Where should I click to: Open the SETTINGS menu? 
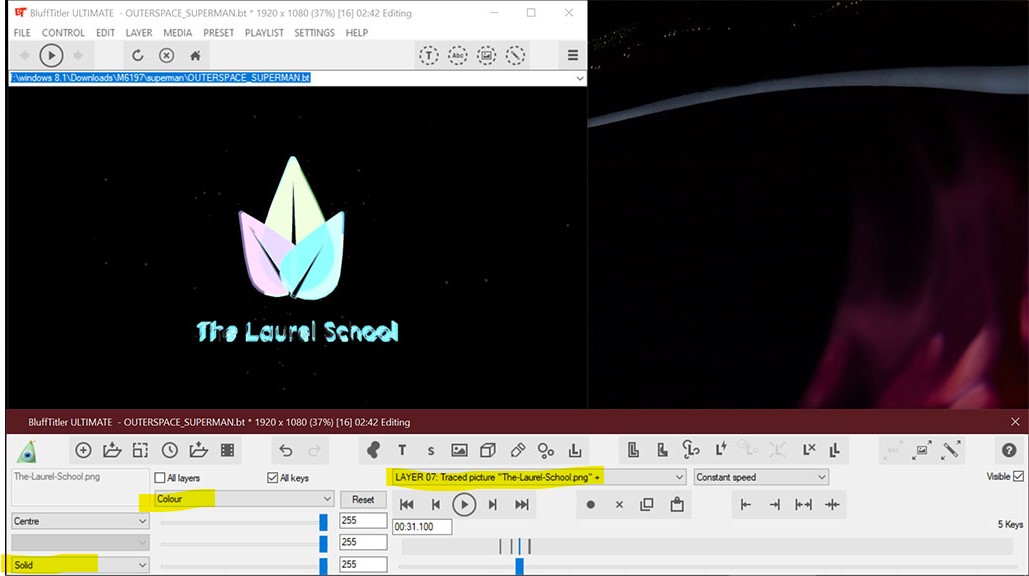314,33
